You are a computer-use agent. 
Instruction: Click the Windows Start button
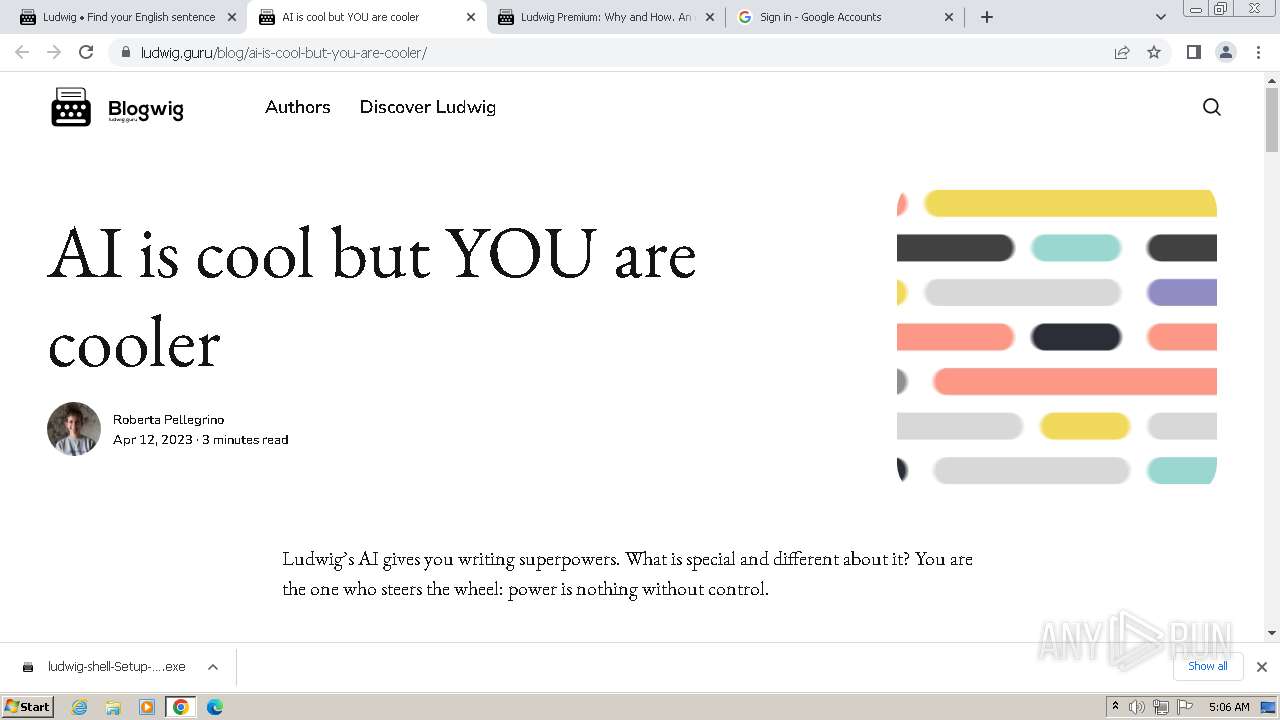(28, 707)
